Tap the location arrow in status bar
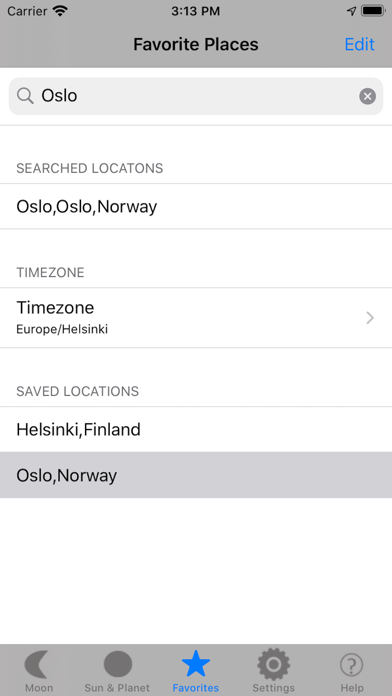392x696 pixels. click(352, 11)
